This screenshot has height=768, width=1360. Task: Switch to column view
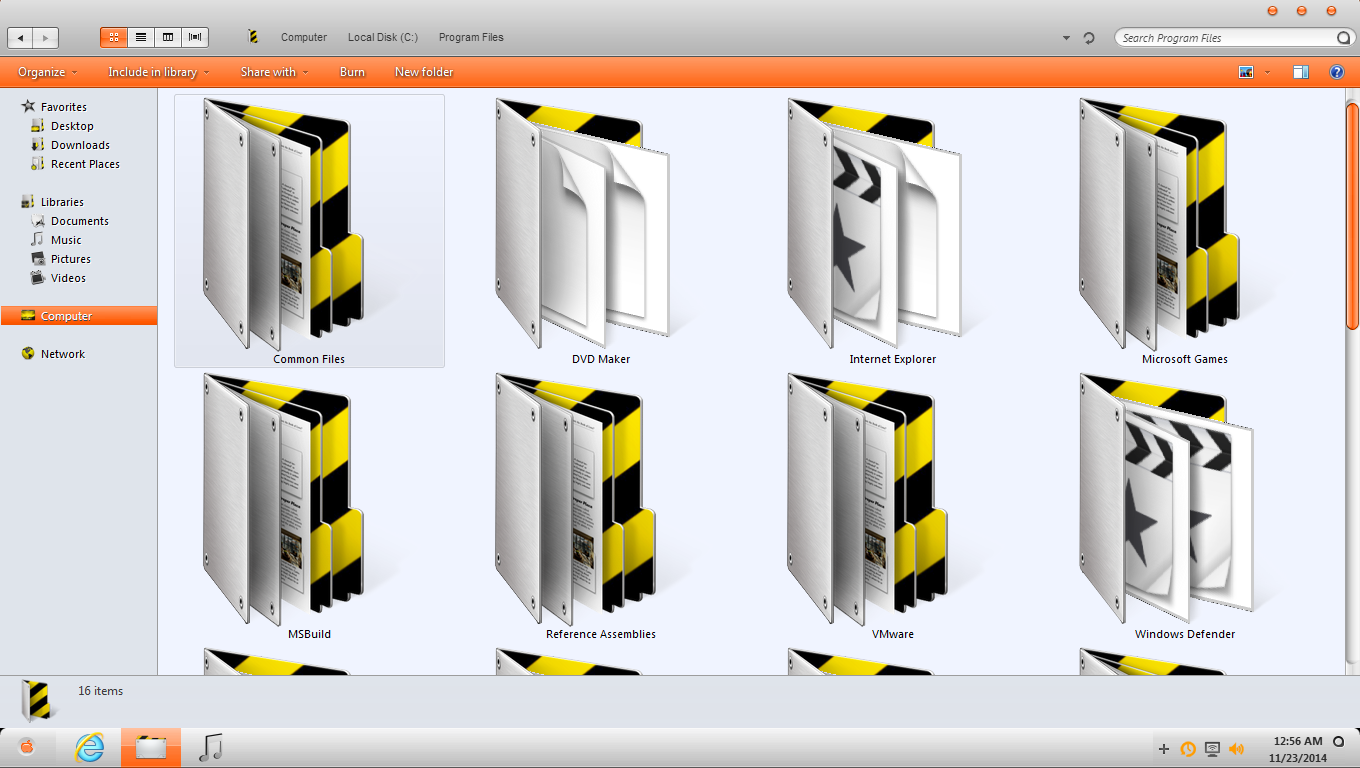pos(167,37)
